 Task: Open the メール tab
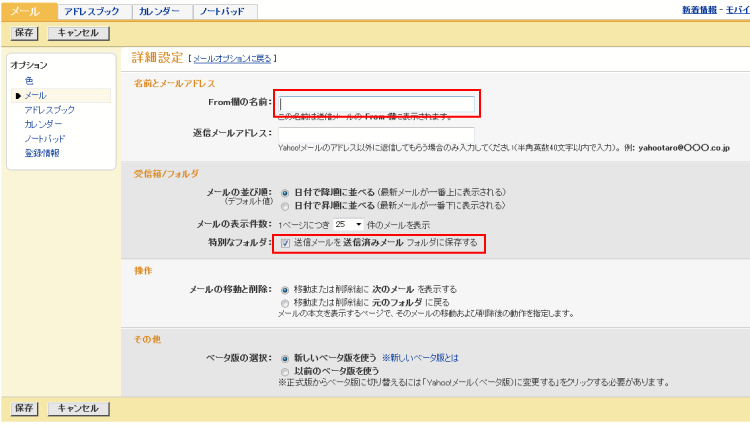(25, 11)
